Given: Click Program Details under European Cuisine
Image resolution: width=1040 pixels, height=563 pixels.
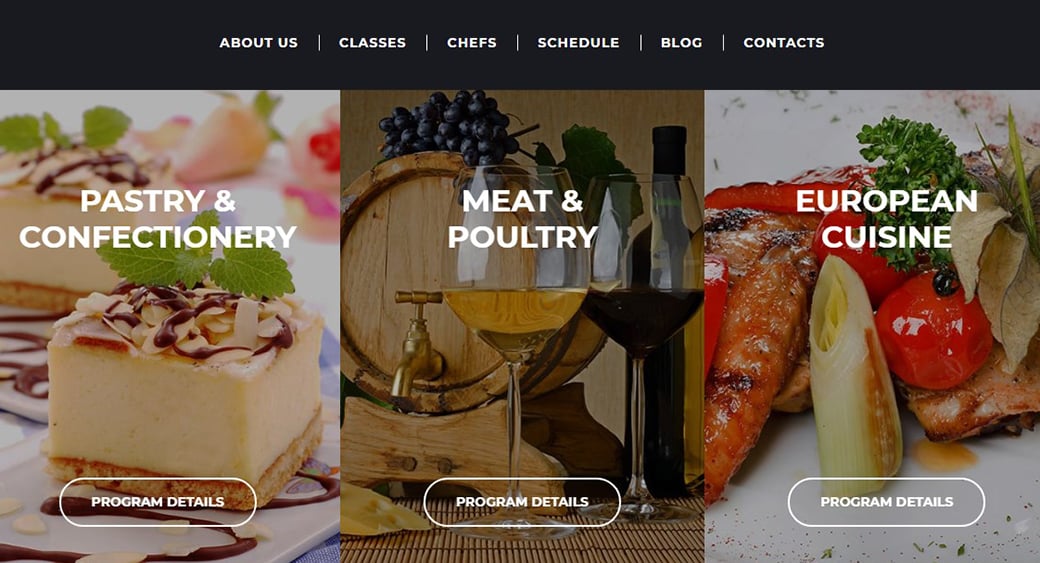Looking at the screenshot, I should (886, 502).
